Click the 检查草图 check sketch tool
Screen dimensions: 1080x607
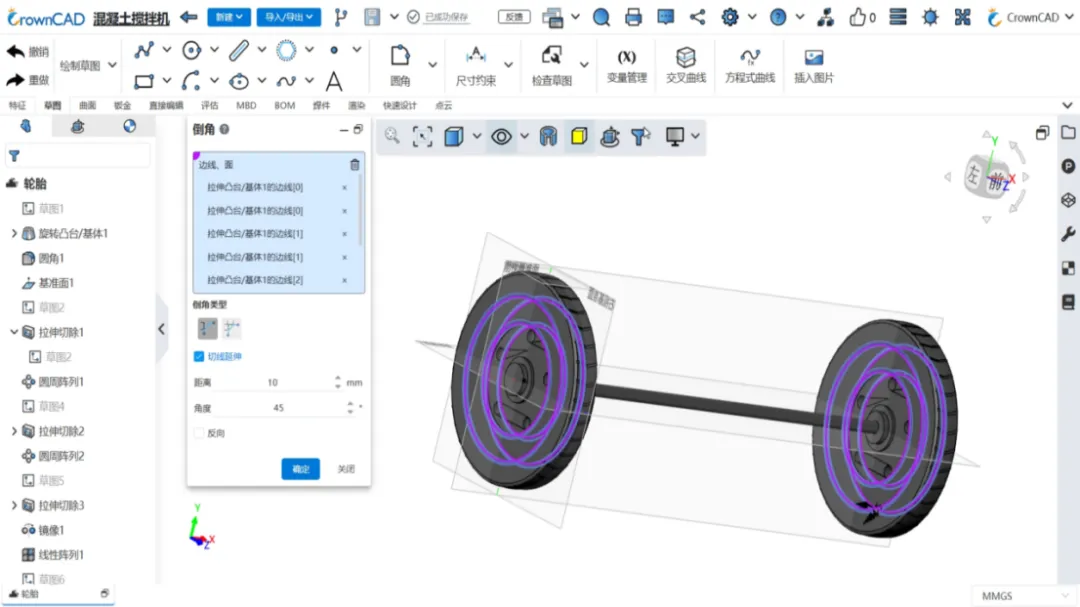tap(552, 66)
